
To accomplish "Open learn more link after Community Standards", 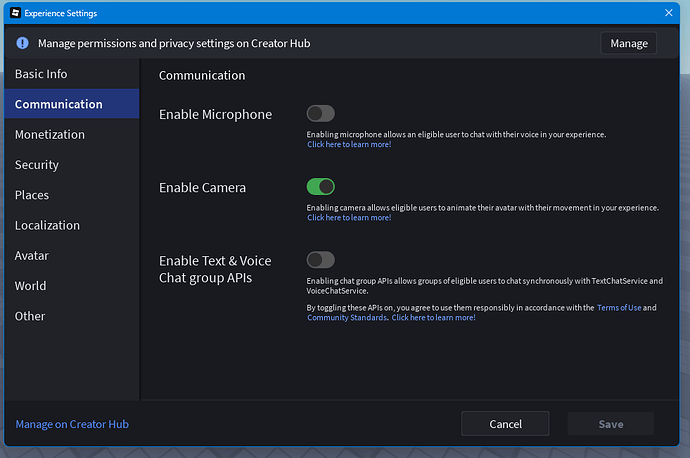I will tap(433, 318).
